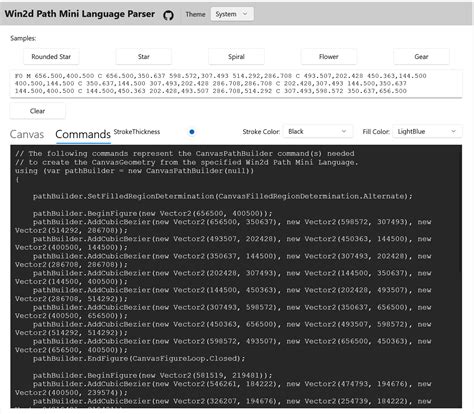Open the Fill Color LightBlue dropdown
This screenshot has height=414, width=474.
427,131
